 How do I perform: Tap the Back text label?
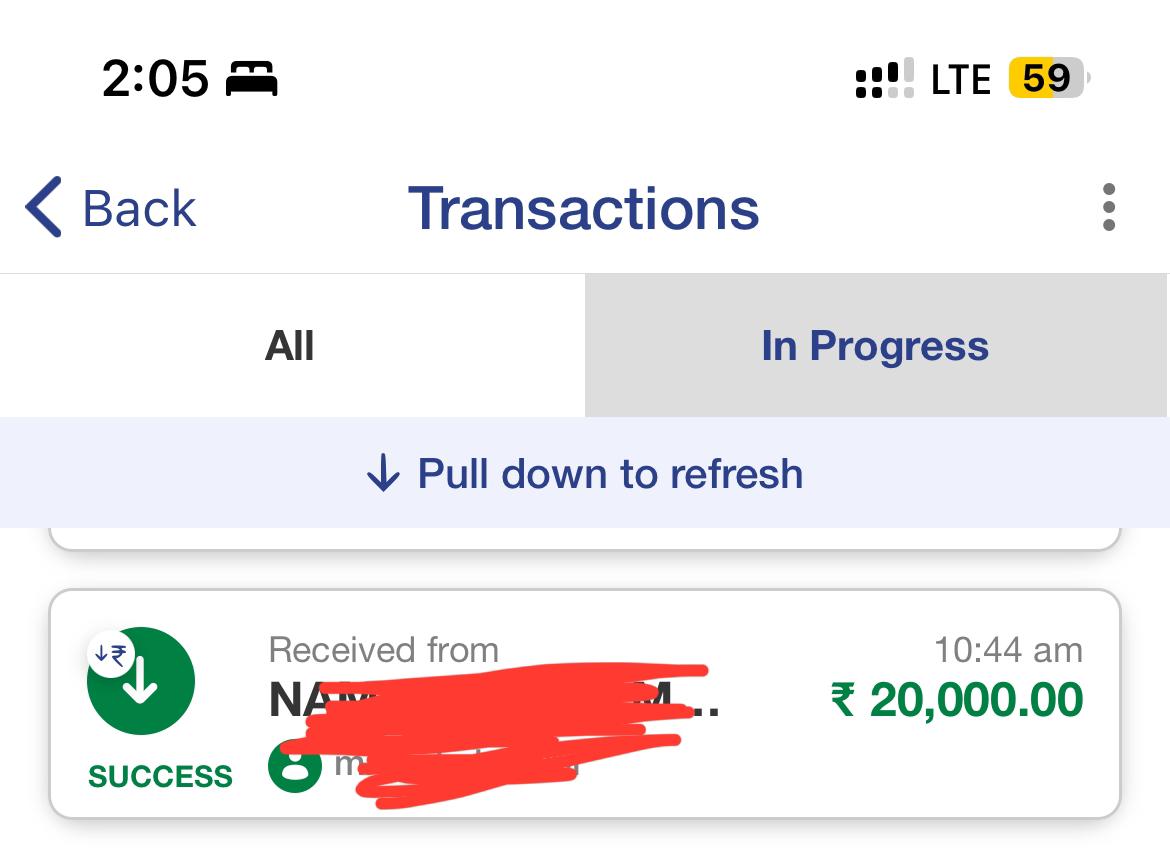point(140,208)
